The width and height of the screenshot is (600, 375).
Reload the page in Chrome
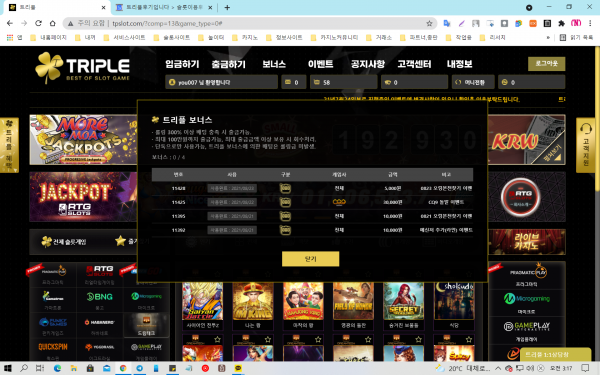pos(38,23)
